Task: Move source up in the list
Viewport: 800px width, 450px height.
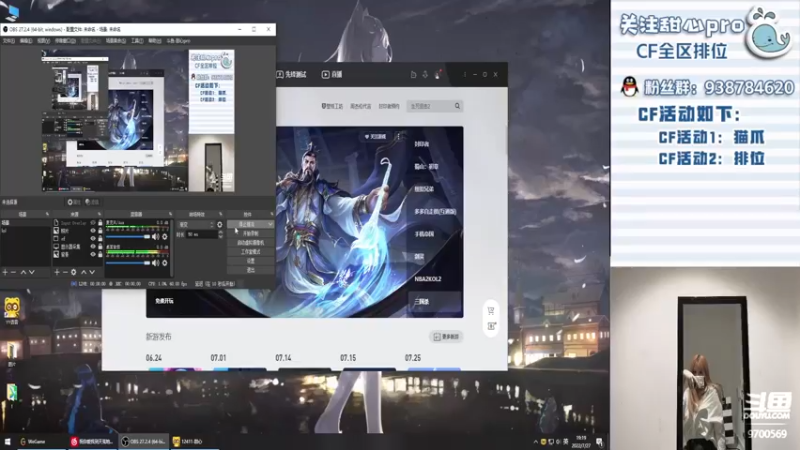Action: point(84,272)
